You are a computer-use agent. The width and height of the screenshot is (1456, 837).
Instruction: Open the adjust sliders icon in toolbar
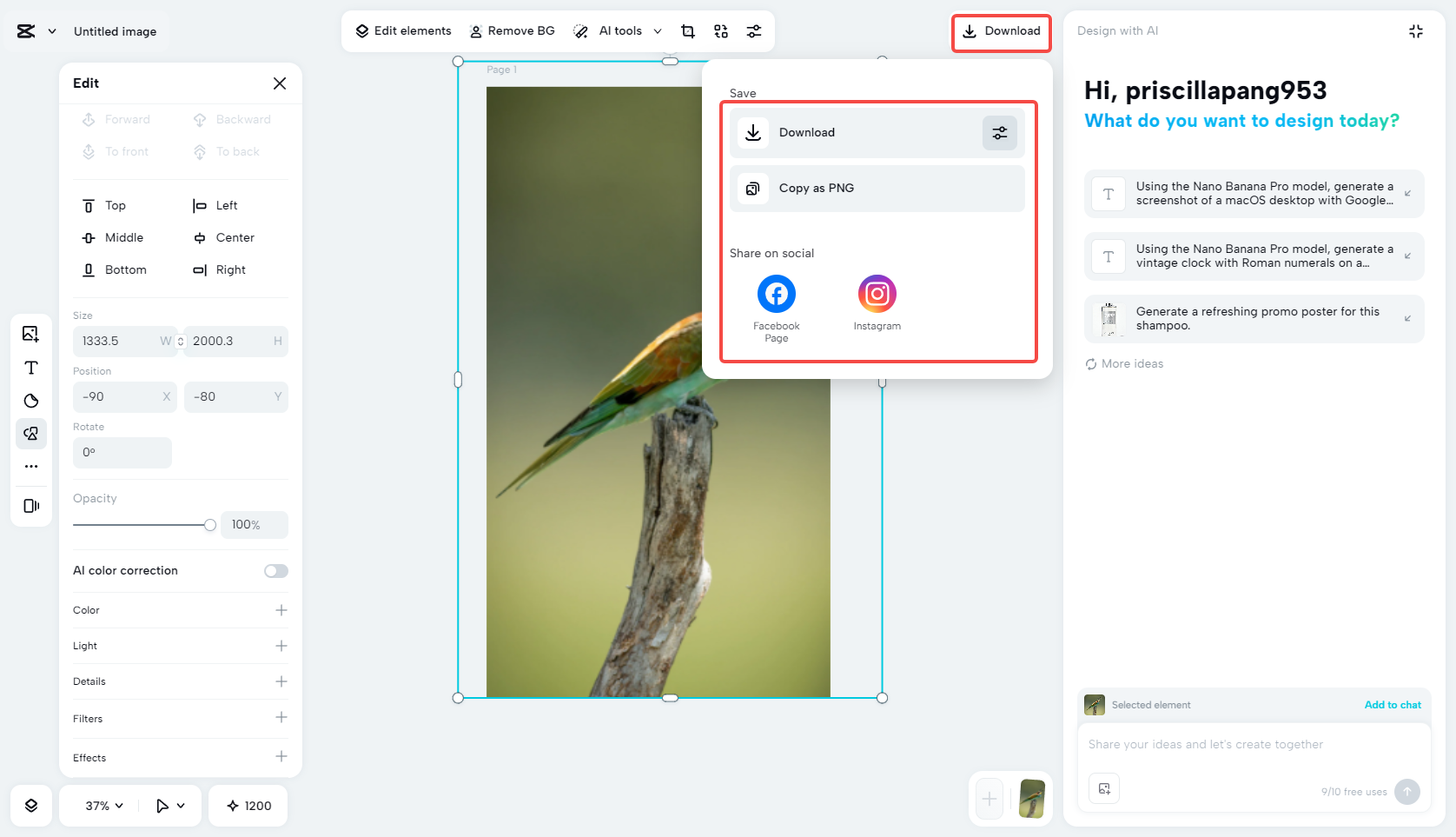tap(754, 31)
